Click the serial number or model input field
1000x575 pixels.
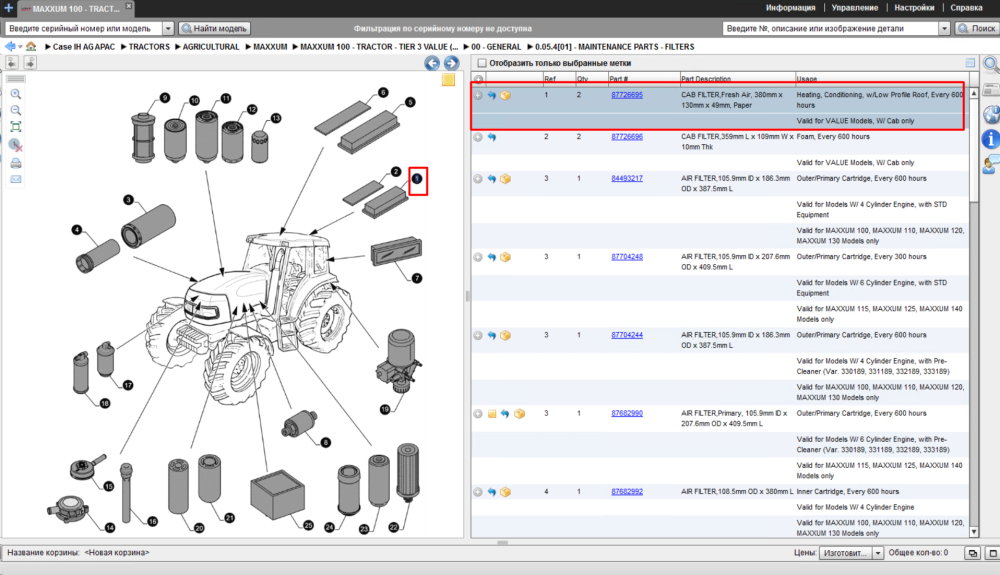pyautogui.click(x=84, y=29)
